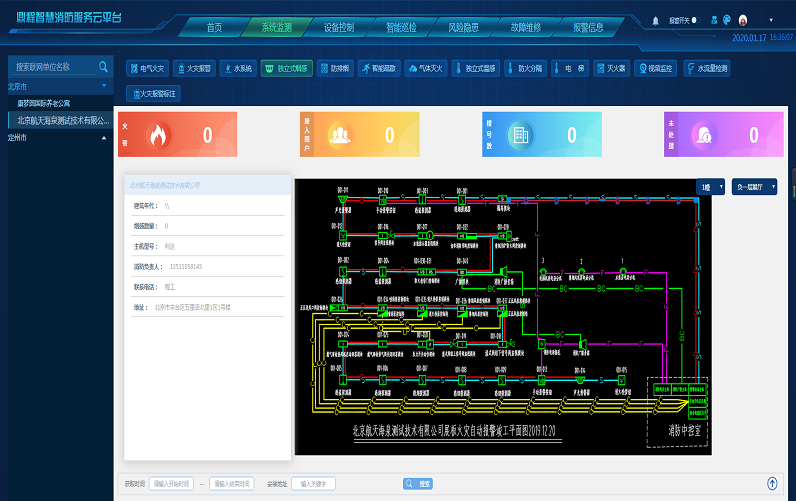Open the 视频监控 video monitoring category

click(x=655, y=68)
